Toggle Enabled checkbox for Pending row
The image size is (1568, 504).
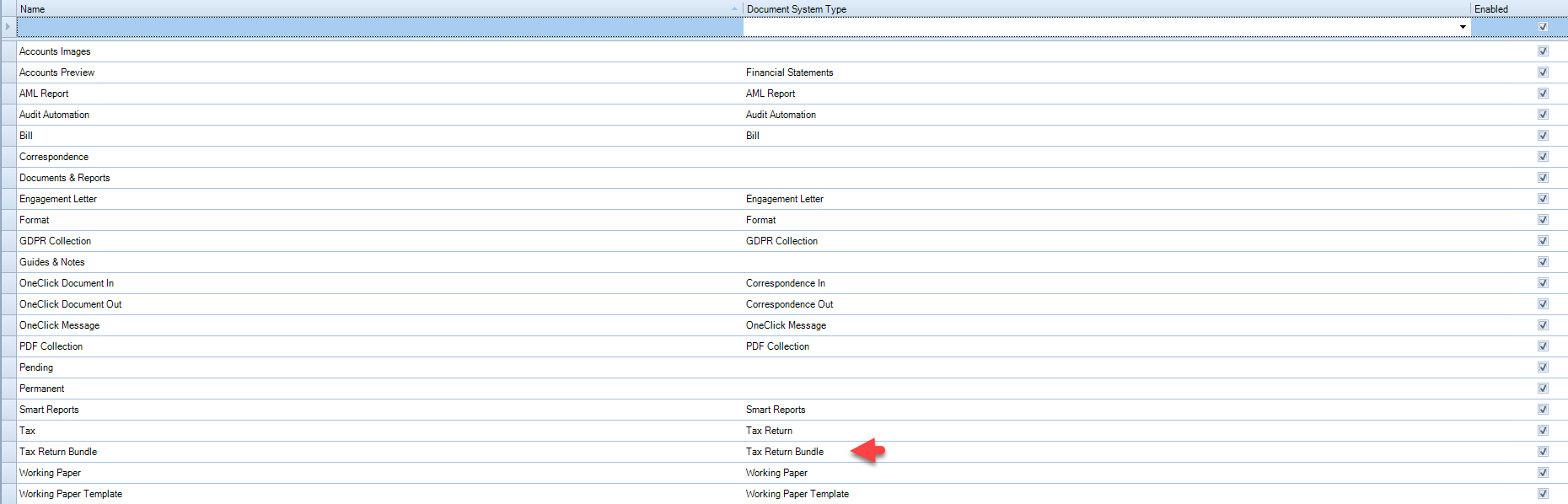tap(1543, 367)
